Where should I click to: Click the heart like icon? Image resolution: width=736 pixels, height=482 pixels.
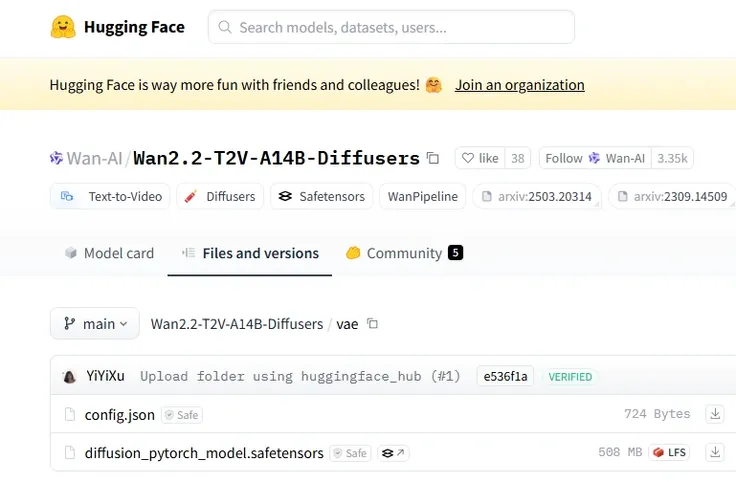pyautogui.click(x=468, y=158)
